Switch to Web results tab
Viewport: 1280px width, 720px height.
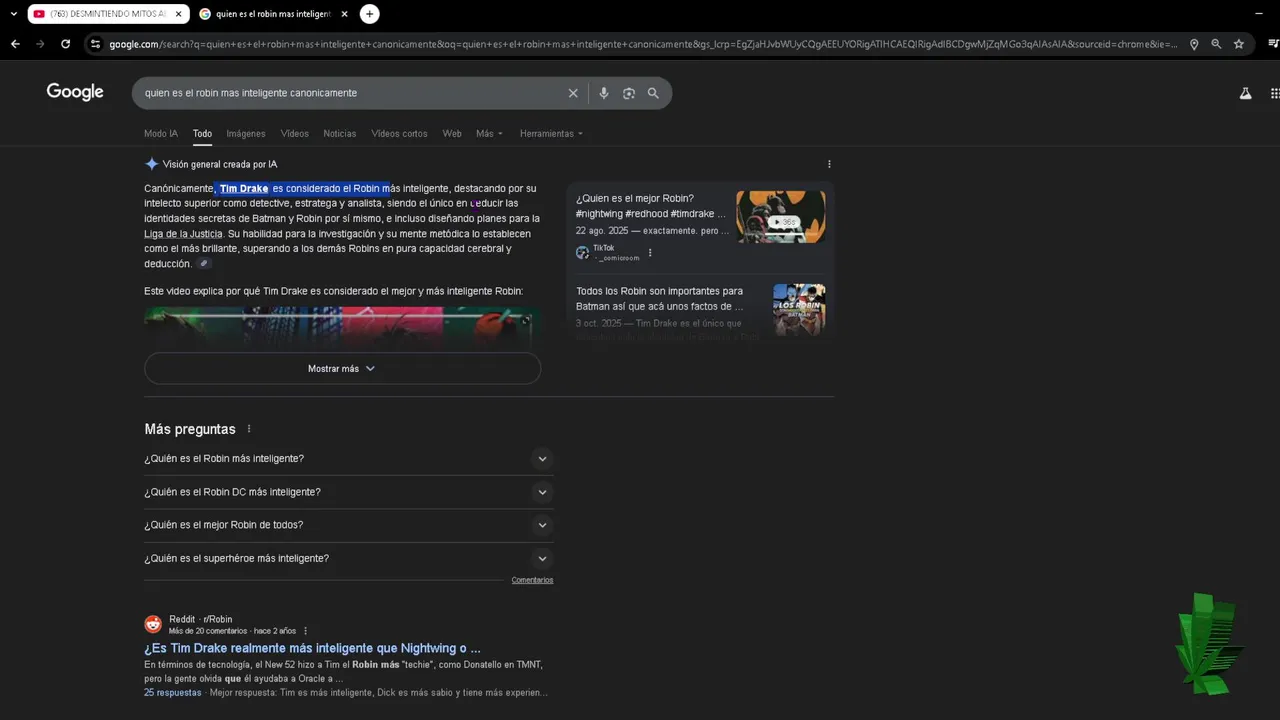(x=452, y=133)
